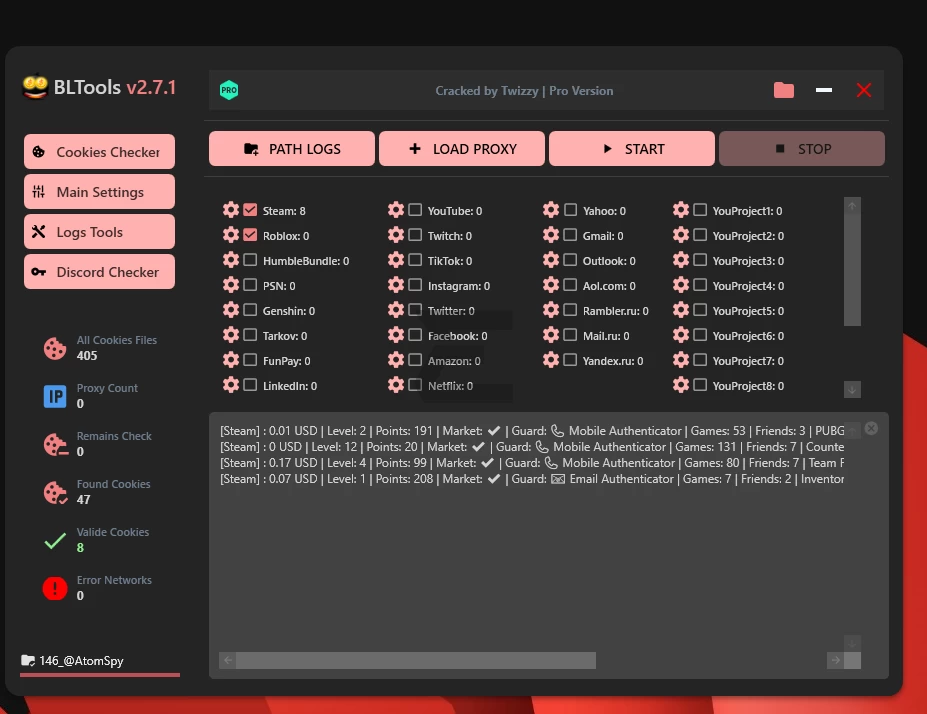The height and width of the screenshot is (714, 927).
Task: Enable the YouProject4 checkbox
Action: [x=700, y=285]
